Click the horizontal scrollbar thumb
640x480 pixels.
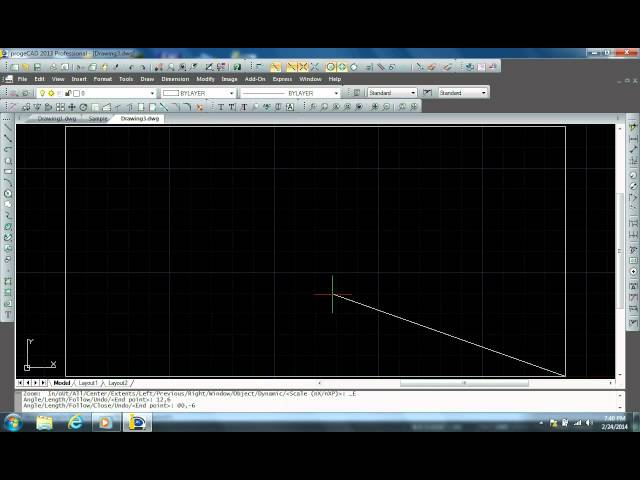point(464,383)
